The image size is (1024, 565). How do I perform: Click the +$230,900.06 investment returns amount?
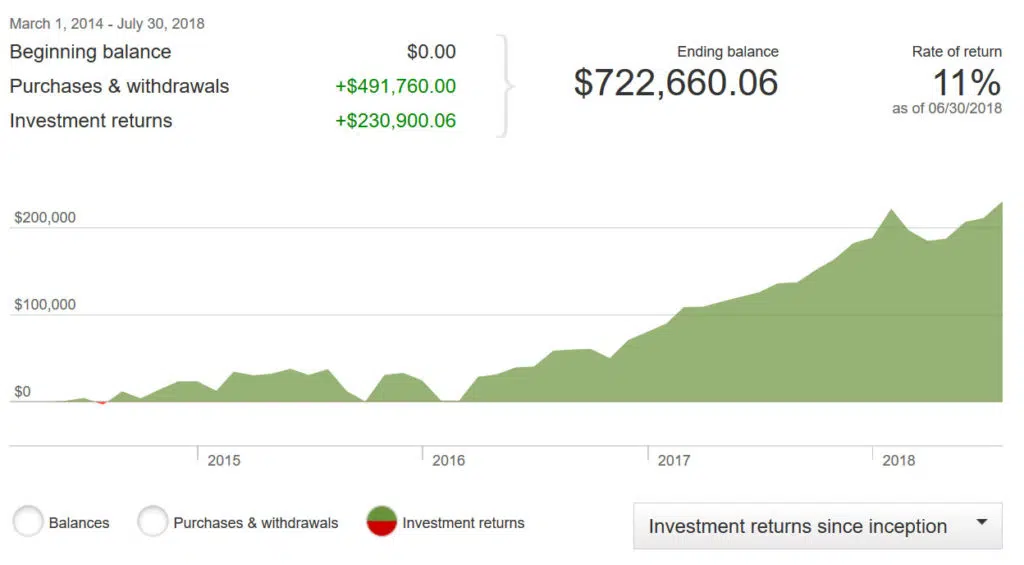pyautogui.click(x=395, y=121)
